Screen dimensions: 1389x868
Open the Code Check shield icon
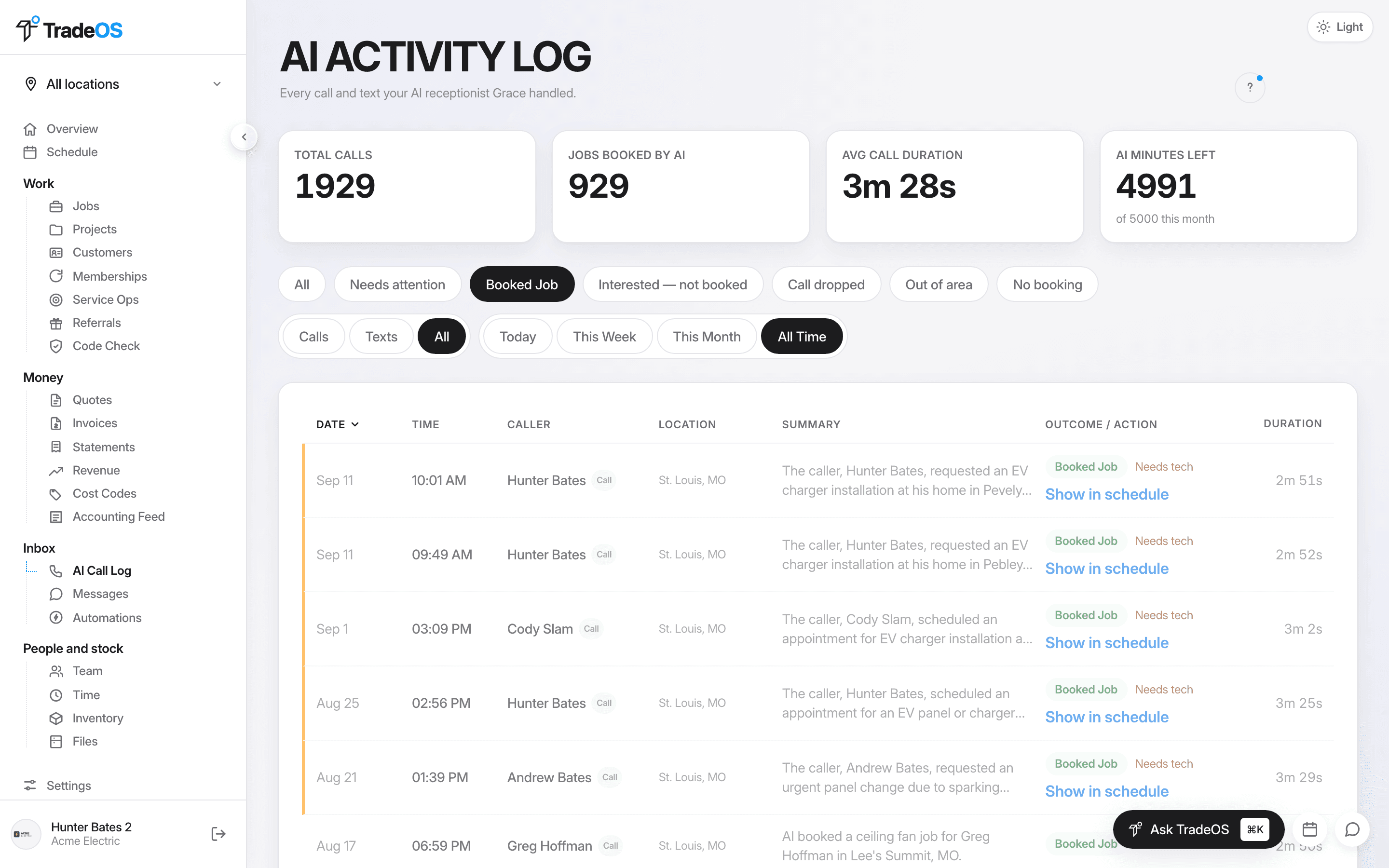coord(55,346)
